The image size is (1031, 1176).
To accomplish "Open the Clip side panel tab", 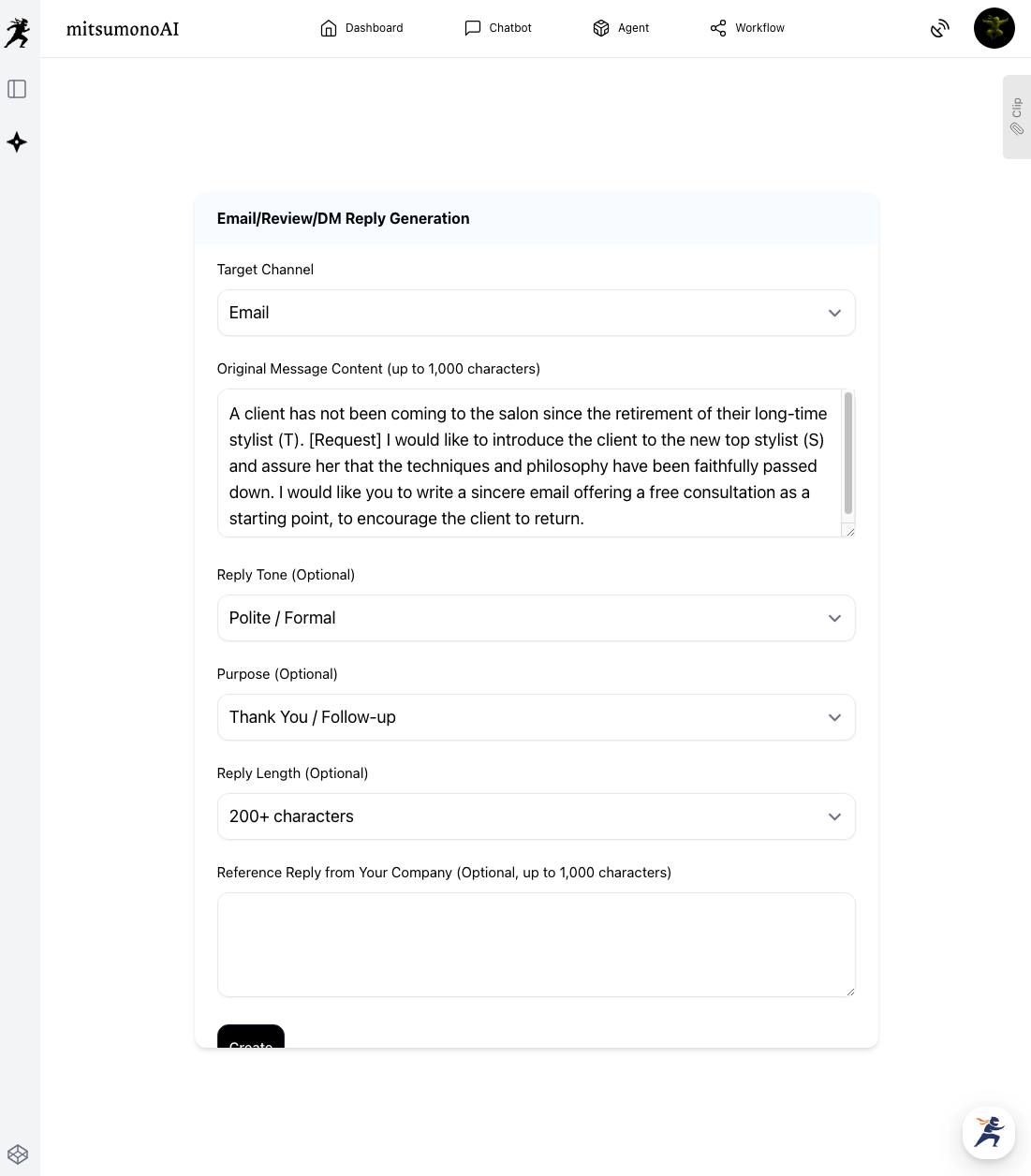I will coord(1016,117).
